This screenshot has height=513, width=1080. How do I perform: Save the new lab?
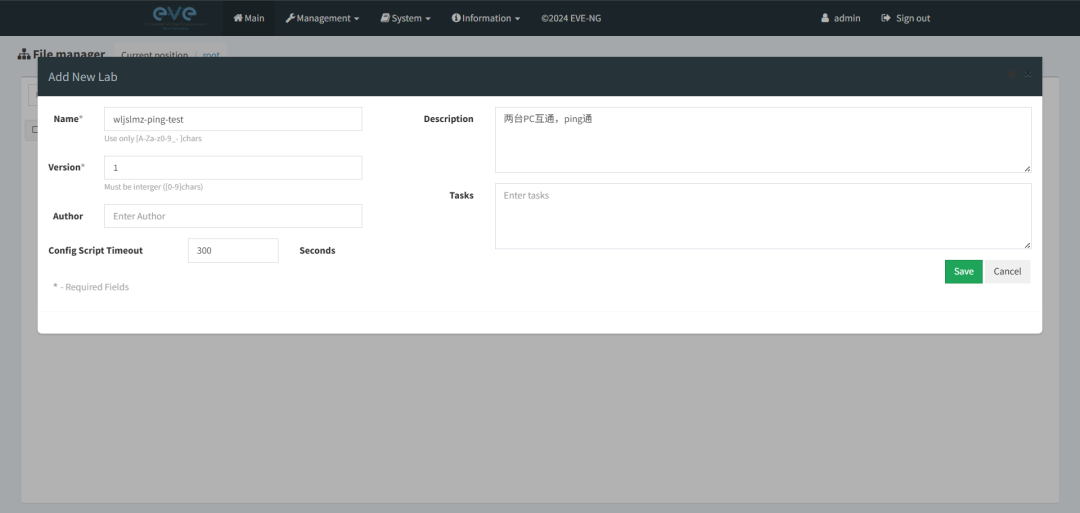pos(964,271)
